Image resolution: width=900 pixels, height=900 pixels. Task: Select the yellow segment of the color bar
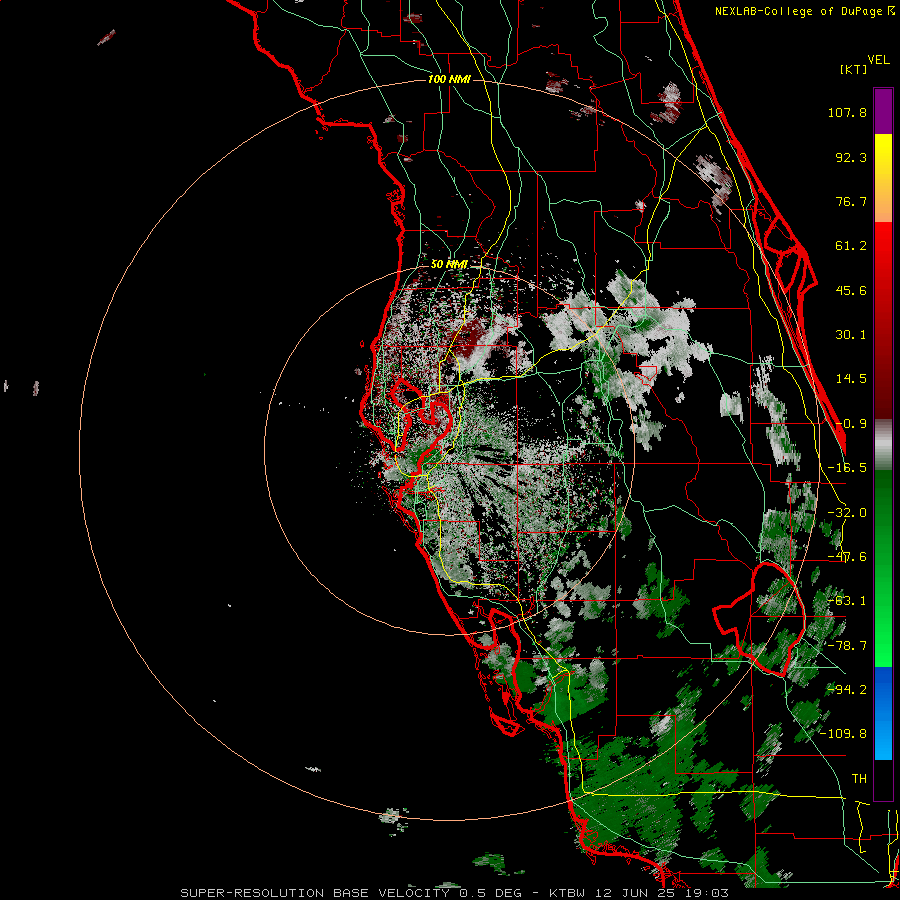pos(883,156)
